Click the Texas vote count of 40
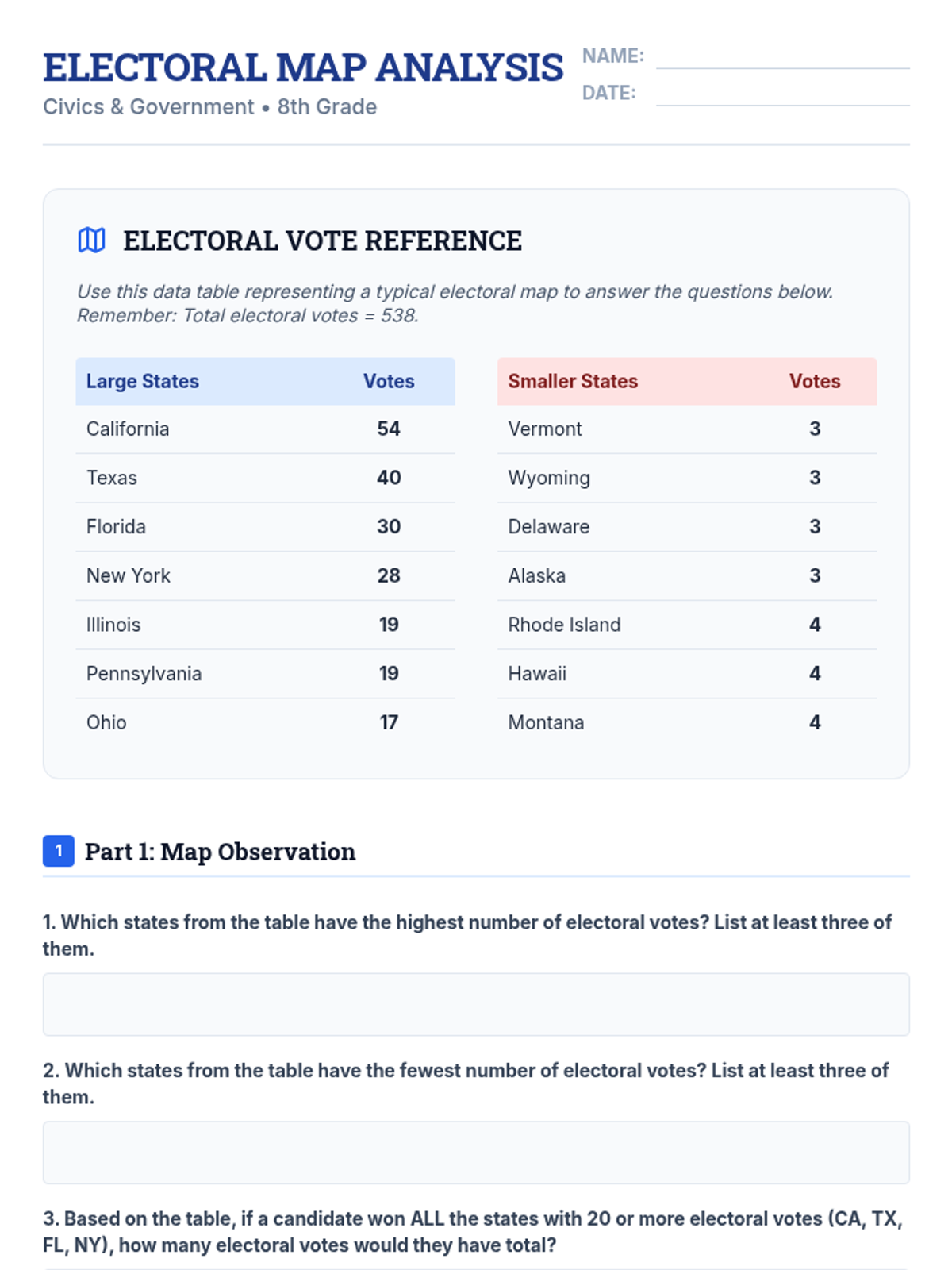The image size is (952, 1270). [x=389, y=478]
